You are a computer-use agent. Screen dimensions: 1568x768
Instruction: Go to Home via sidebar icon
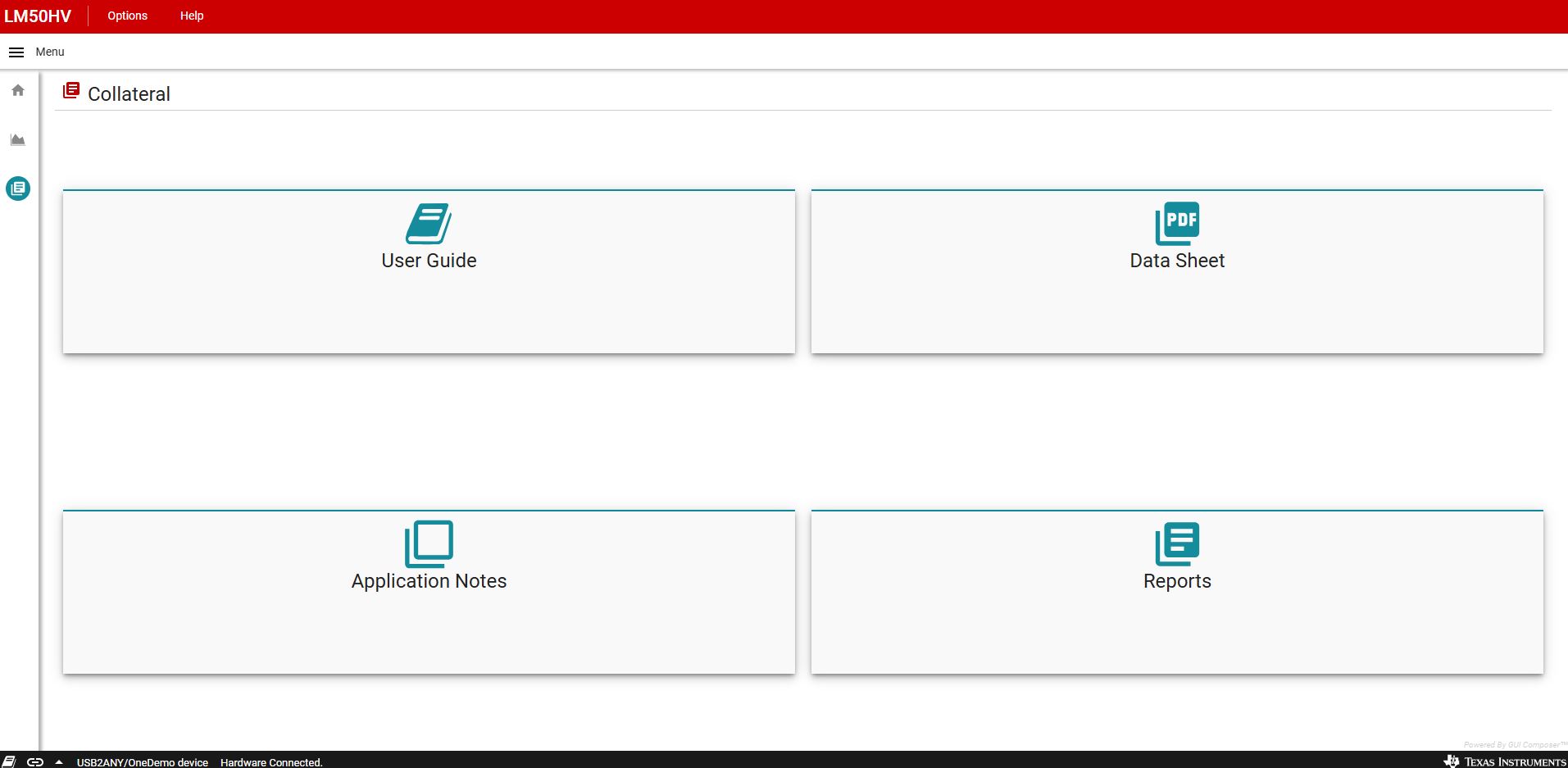(x=18, y=90)
